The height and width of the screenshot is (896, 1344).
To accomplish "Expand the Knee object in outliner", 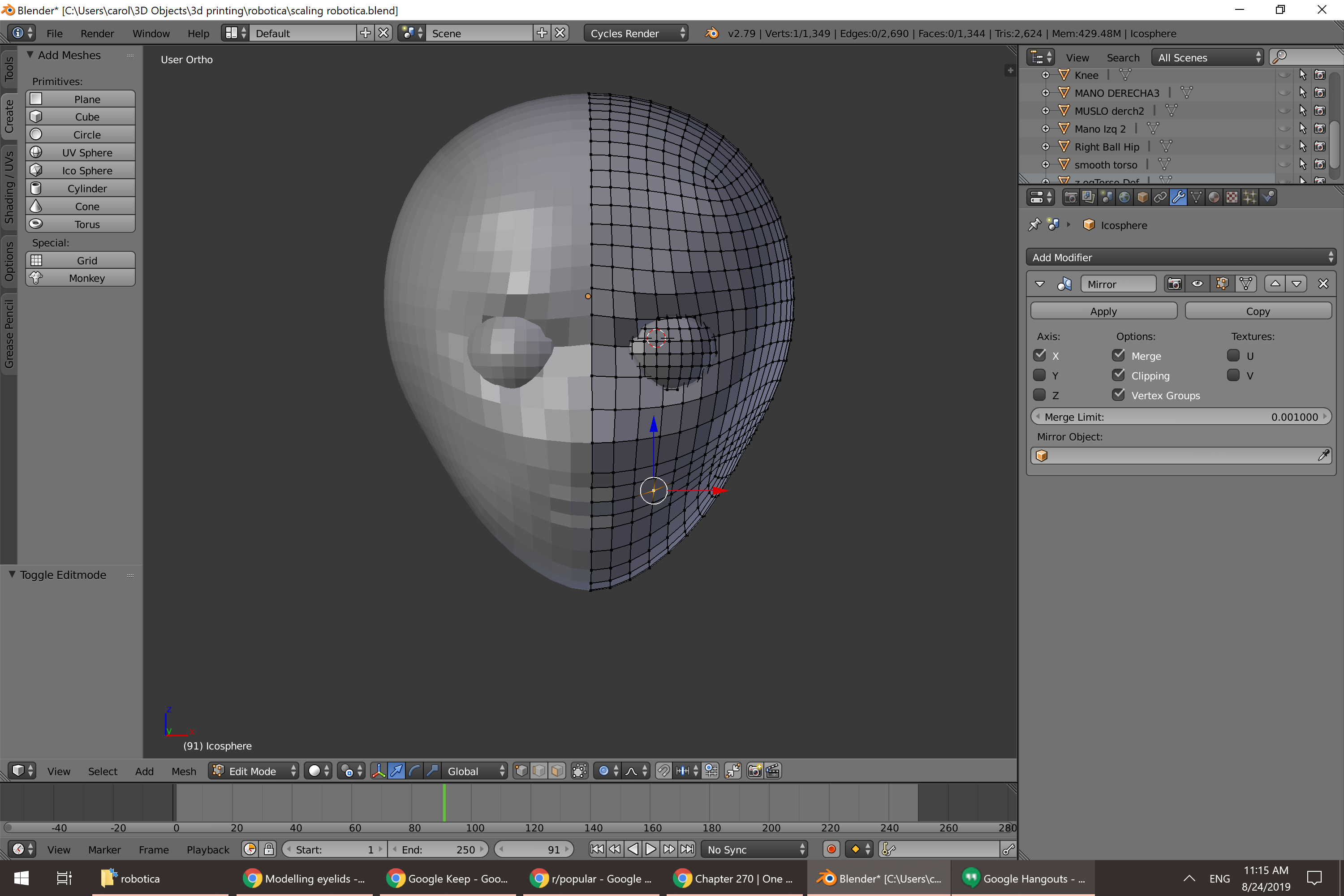I will (1045, 75).
